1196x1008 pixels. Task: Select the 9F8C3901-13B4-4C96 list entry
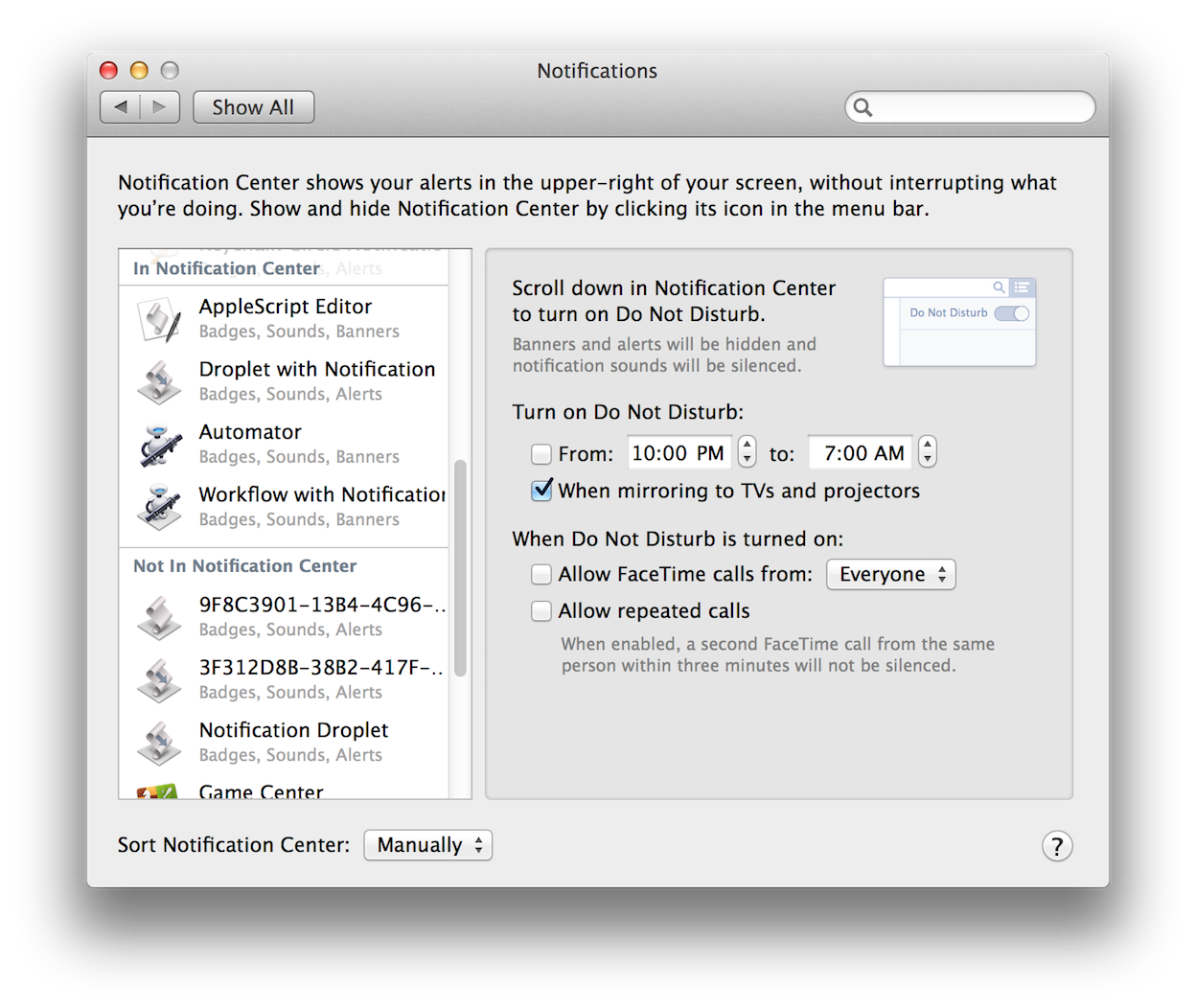320,616
